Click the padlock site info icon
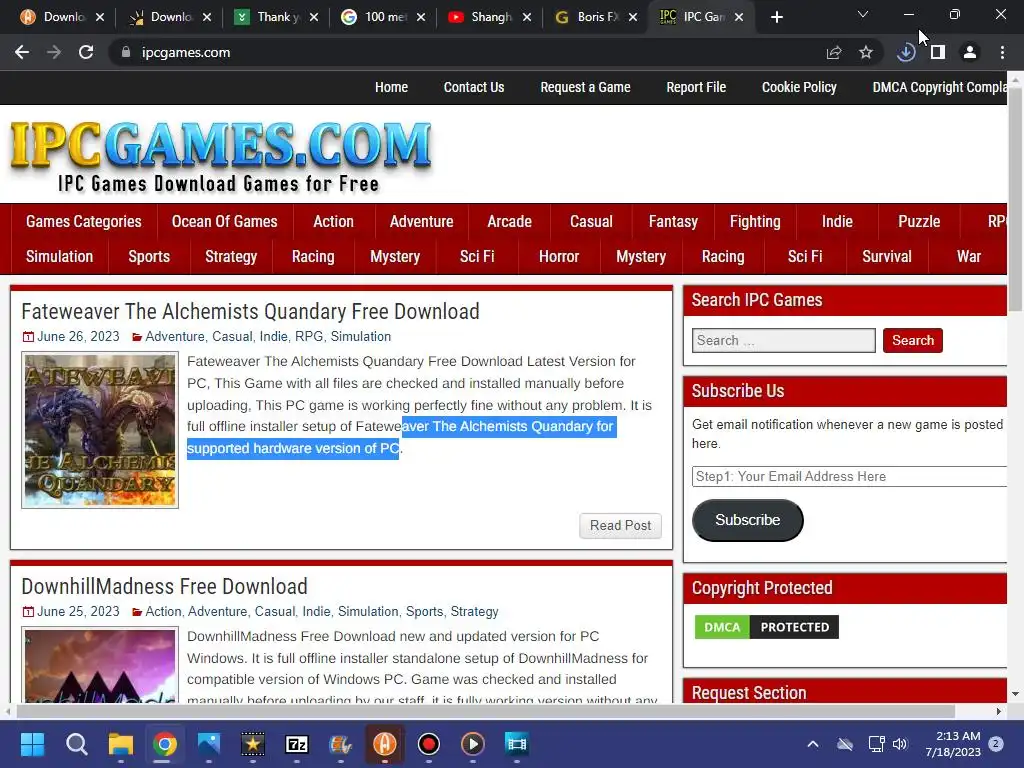This screenshot has width=1024, height=768. tap(126, 52)
